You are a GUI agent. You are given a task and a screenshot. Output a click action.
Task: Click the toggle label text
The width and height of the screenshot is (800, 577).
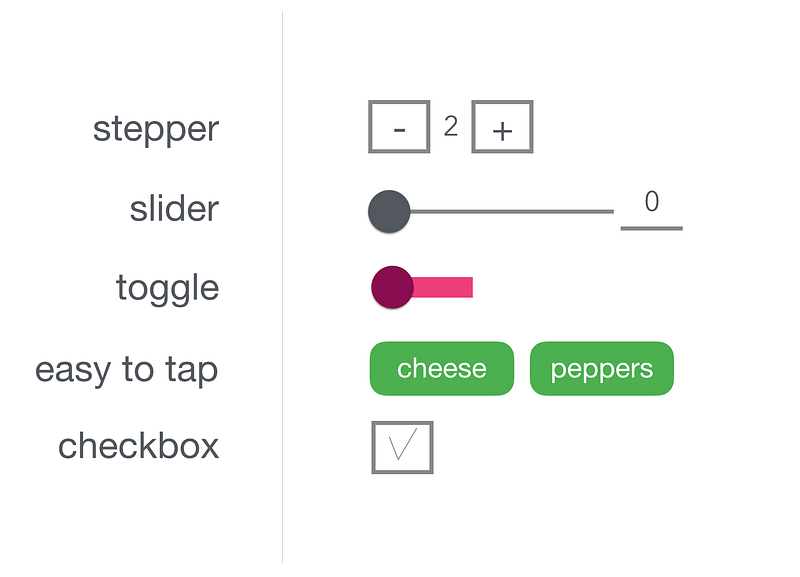(x=167, y=290)
